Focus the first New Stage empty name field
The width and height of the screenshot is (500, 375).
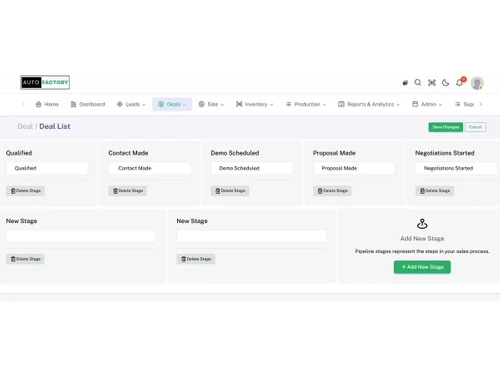click(81, 236)
